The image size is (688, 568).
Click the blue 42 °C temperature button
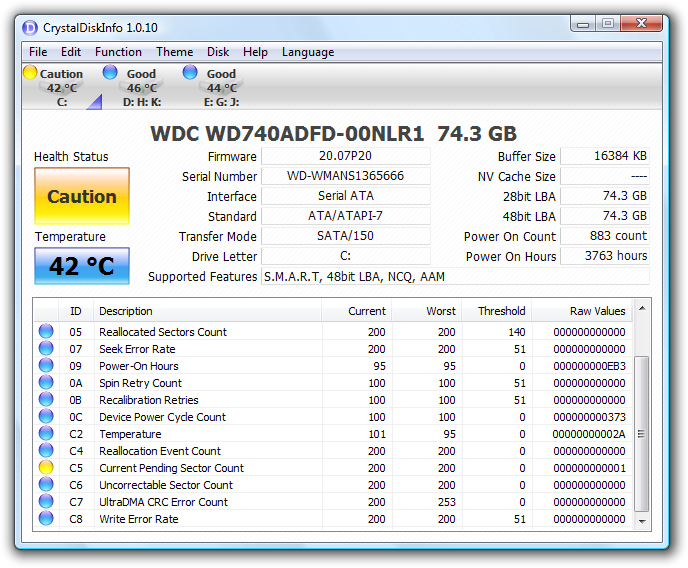(82, 267)
